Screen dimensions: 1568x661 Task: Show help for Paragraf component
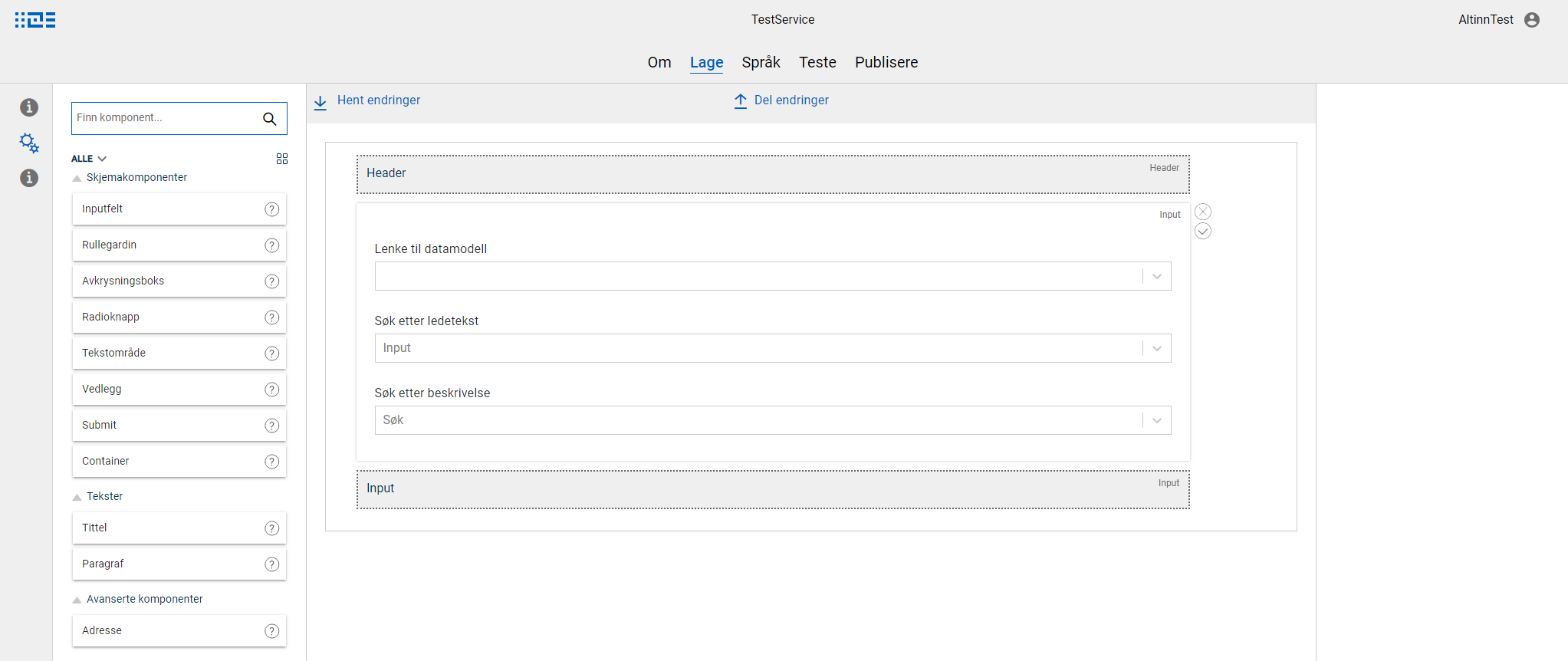(x=272, y=564)
